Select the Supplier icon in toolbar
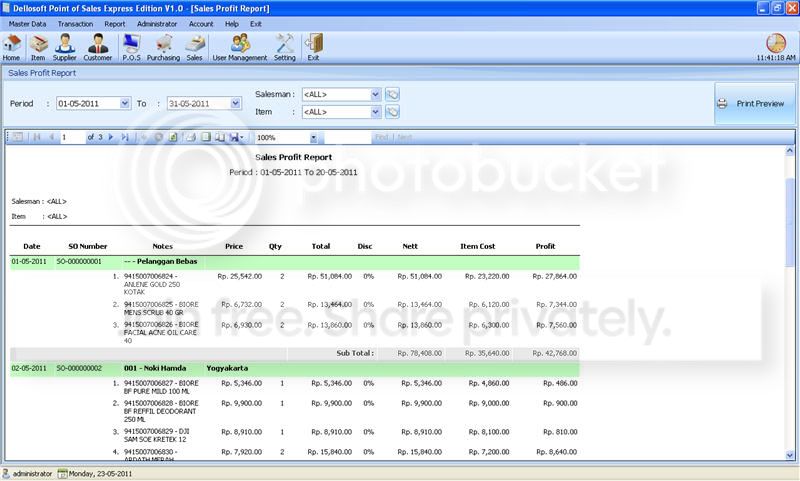Viewport: 800px width, 481px height. (x=64, y=47)
